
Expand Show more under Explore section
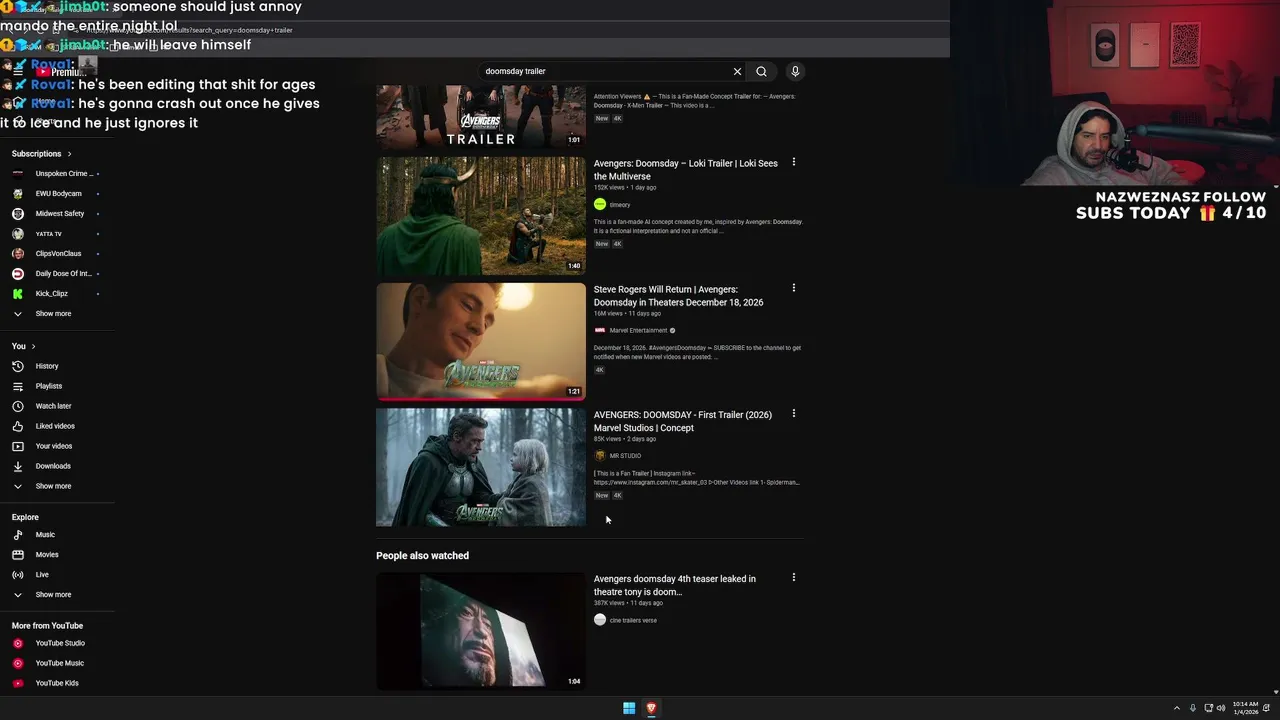pos(53,595)
